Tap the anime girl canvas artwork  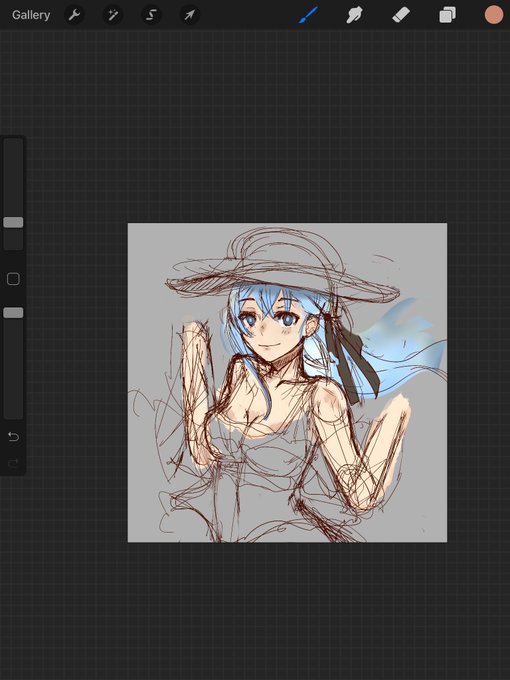[x=287, y=382]
